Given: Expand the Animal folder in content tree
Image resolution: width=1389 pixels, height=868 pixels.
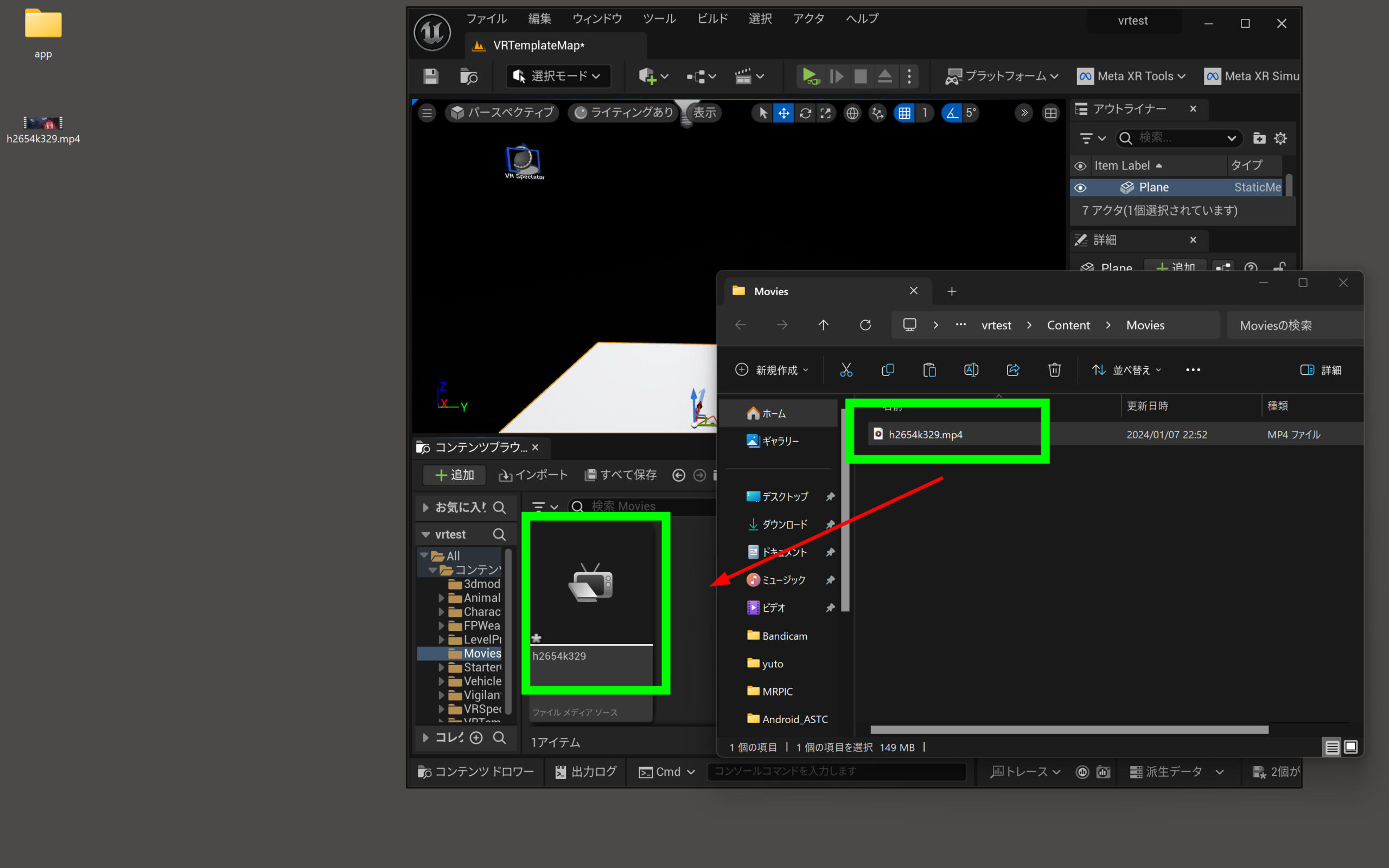Looking at the screenshot, I should click(441, 598).
